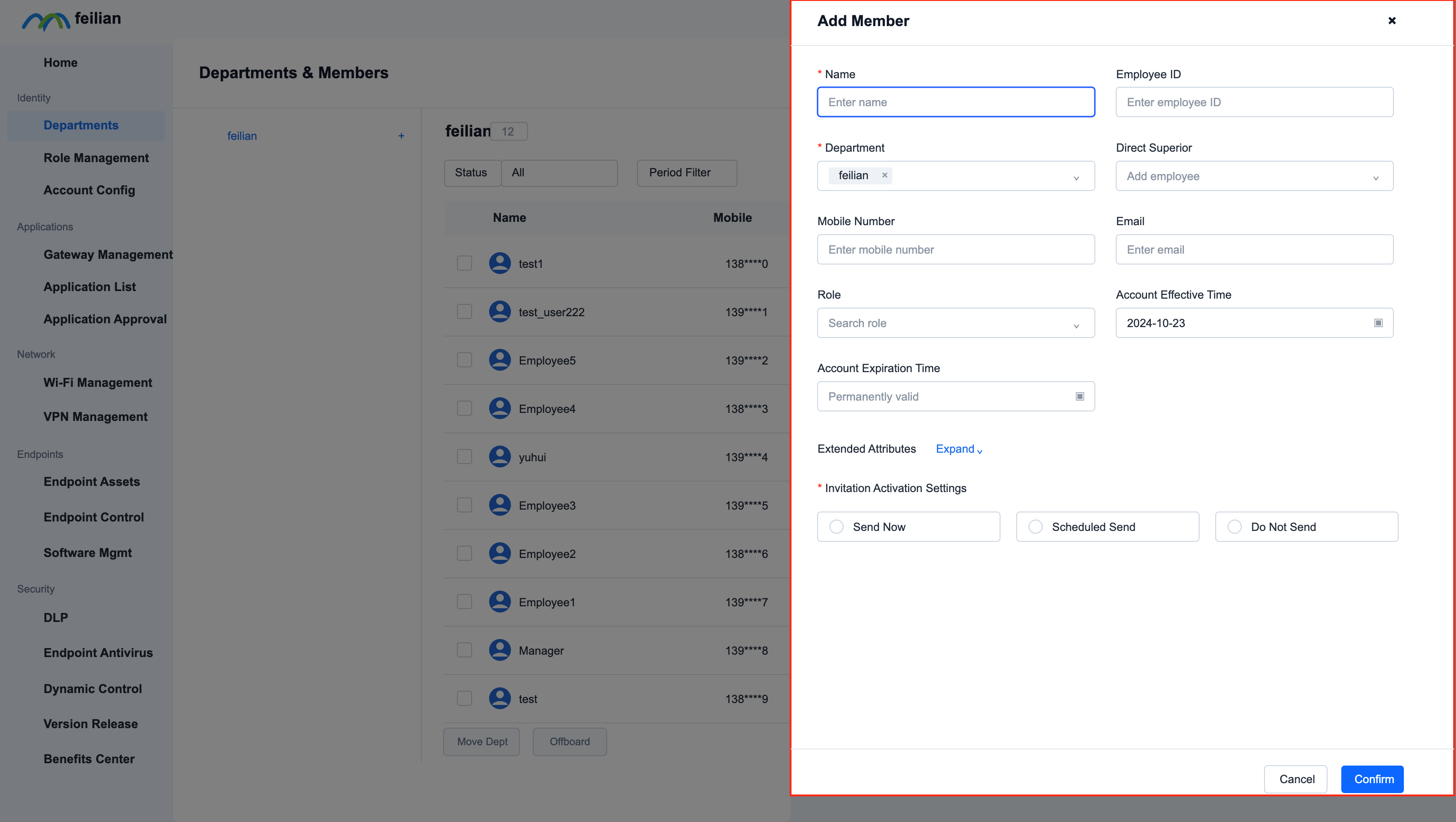The height and width of the screenshot is (822, 1456).
Task: Open Software Mgmt in sidebar
Action: [88, 553]
